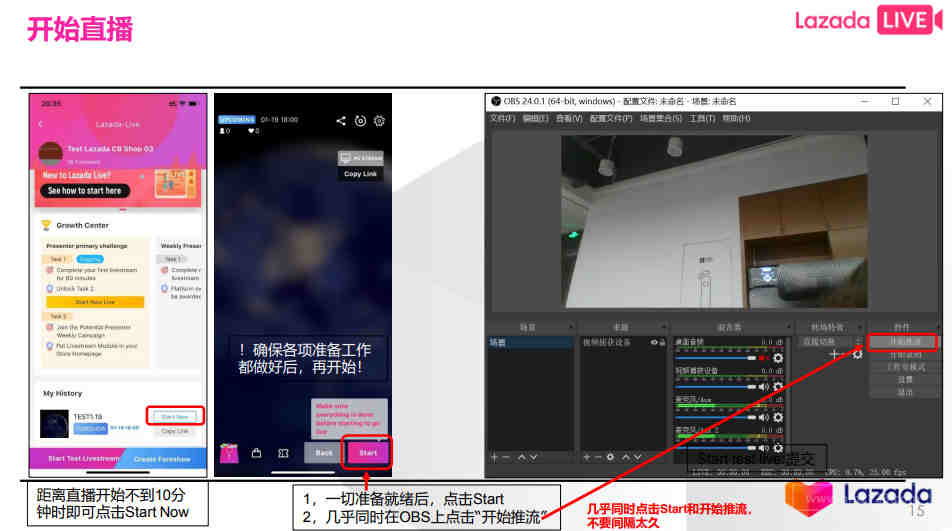Move scene up with the Scenes up arrow
The width and height of the screenshot is (952, 531).
[x=522, y=458]
